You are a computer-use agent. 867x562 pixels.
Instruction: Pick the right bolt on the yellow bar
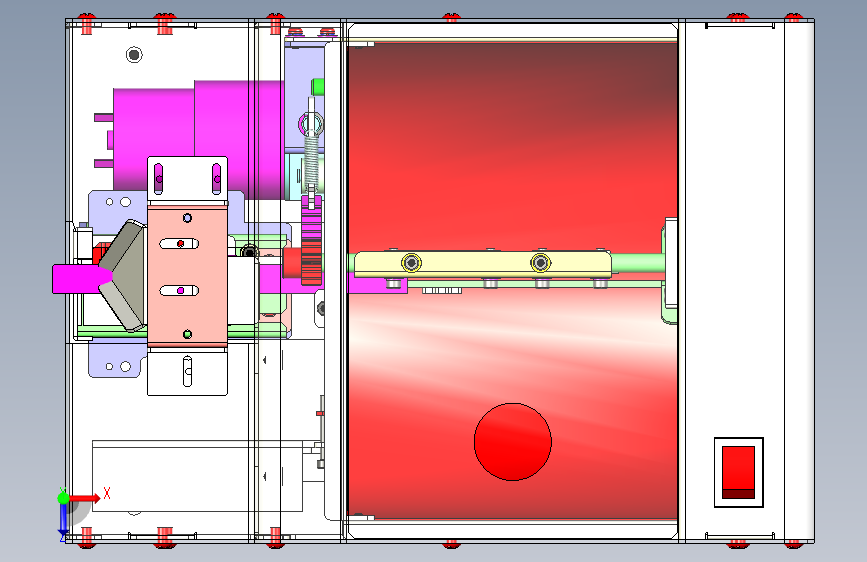click(540, 263)
